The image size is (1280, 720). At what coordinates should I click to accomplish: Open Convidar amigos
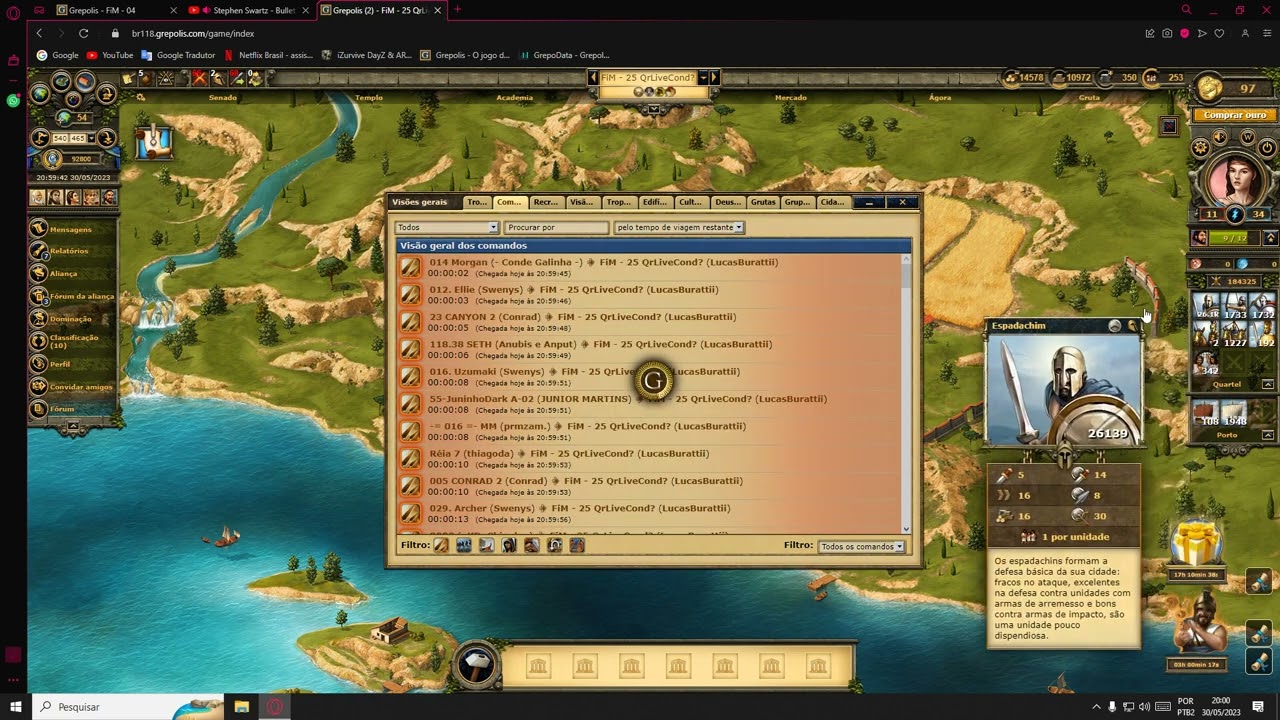click(x=72, y=386)
